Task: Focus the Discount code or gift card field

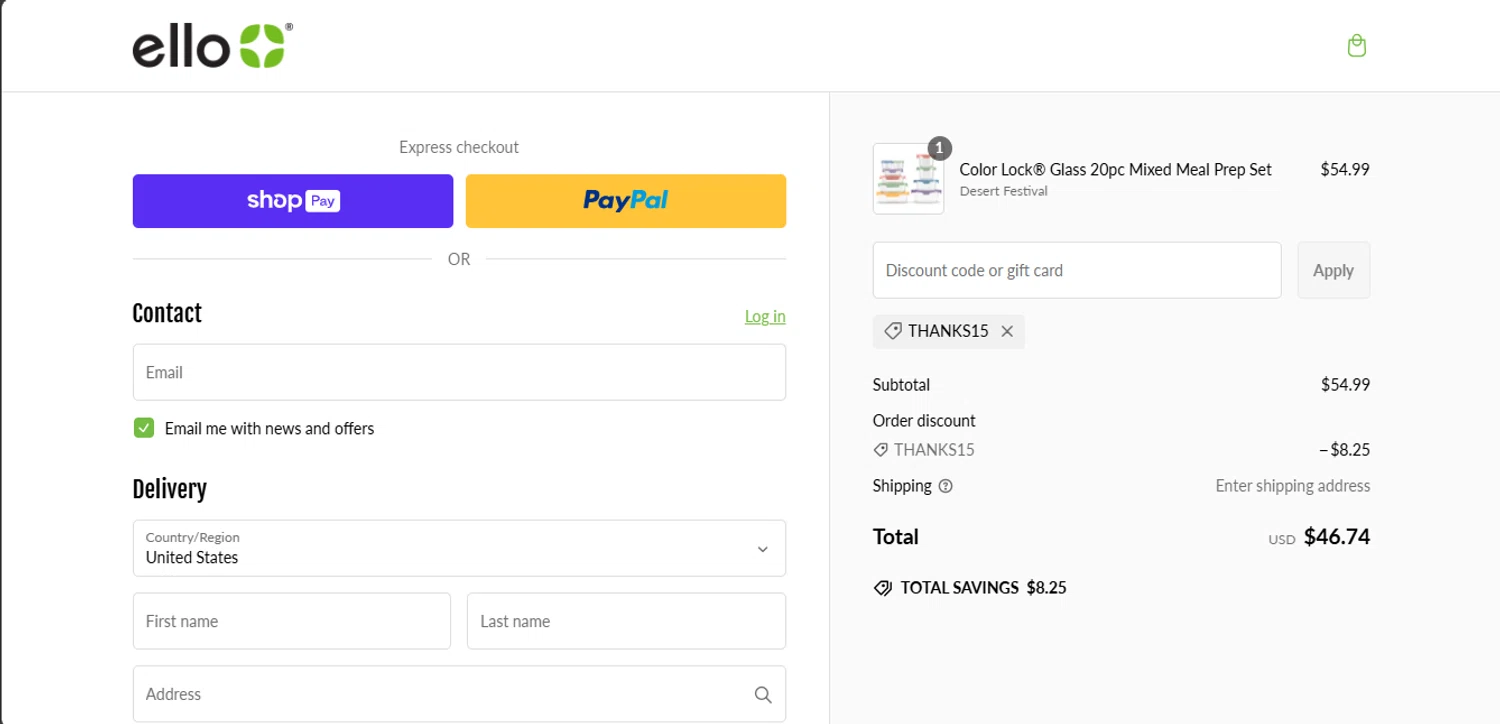Action: 1077,270
